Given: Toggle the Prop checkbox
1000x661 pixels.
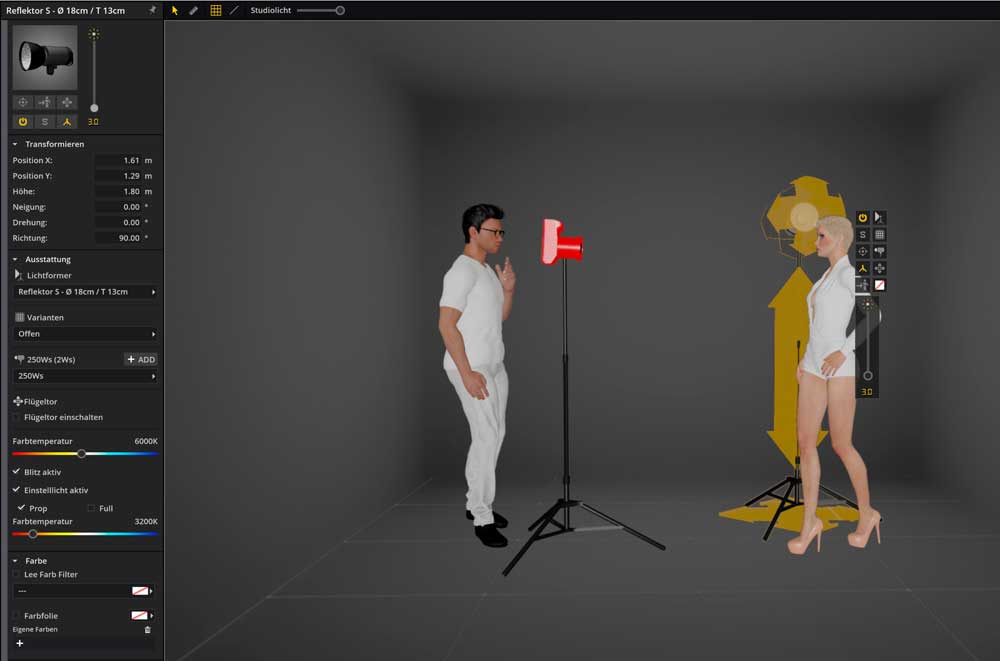Looking at the screenshot, I should (x=22, y=508).
